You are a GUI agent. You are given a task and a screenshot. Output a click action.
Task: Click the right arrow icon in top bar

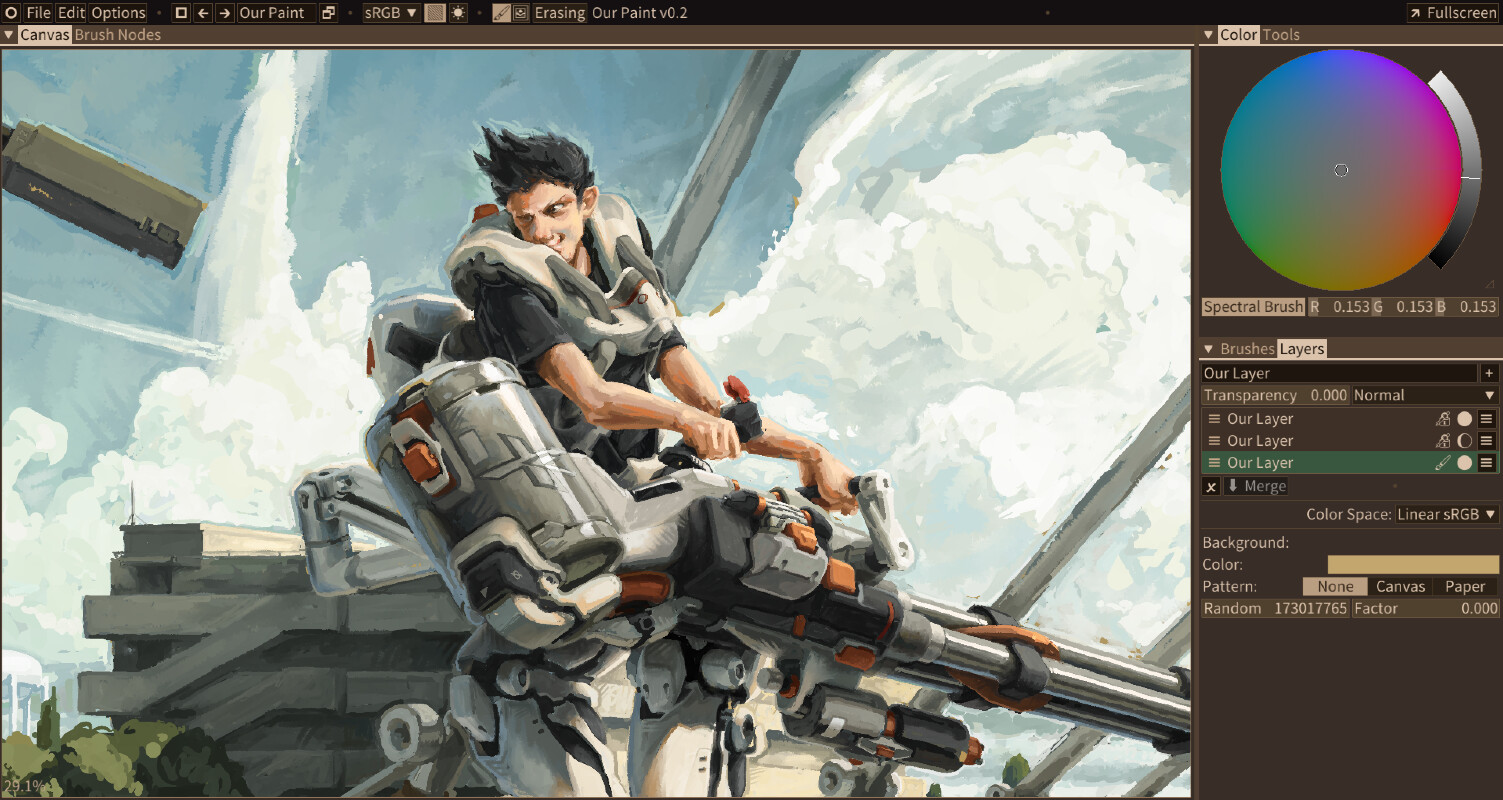coord(225,13)
